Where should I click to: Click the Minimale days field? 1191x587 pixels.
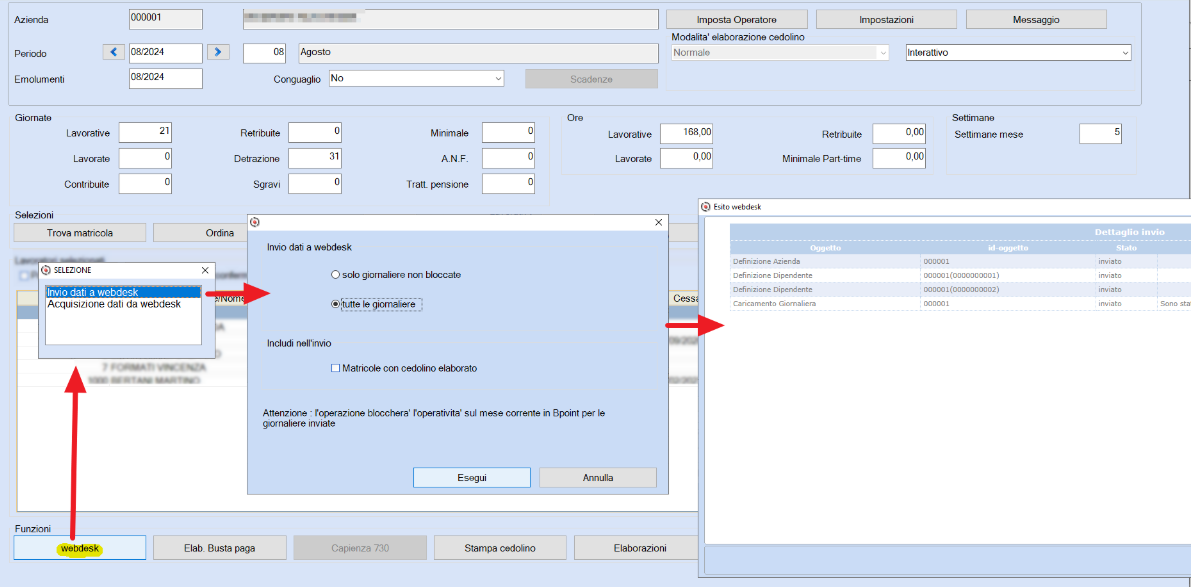pos(508,132)
